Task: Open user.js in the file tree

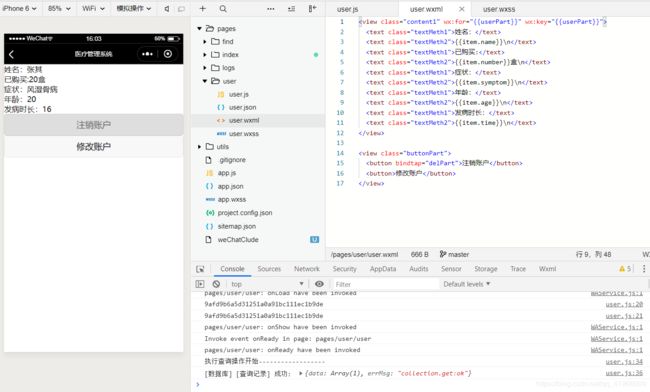Action: [238, 94]
